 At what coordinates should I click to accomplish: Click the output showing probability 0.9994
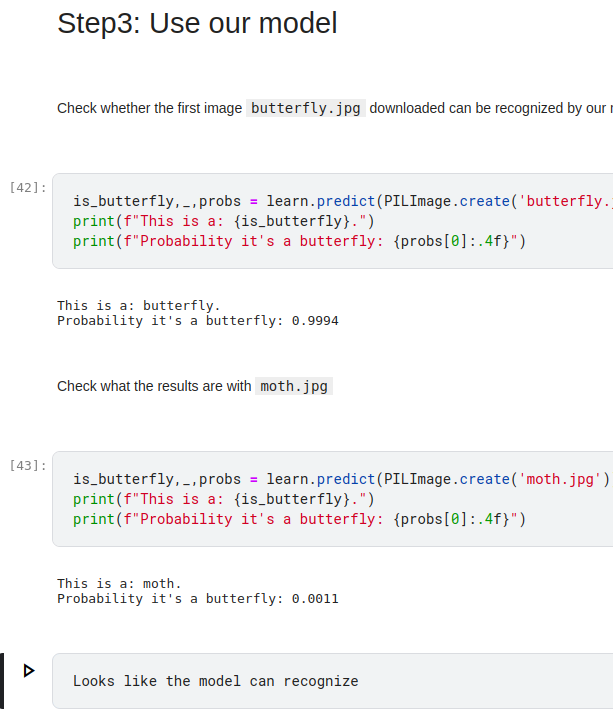point(197,321)
